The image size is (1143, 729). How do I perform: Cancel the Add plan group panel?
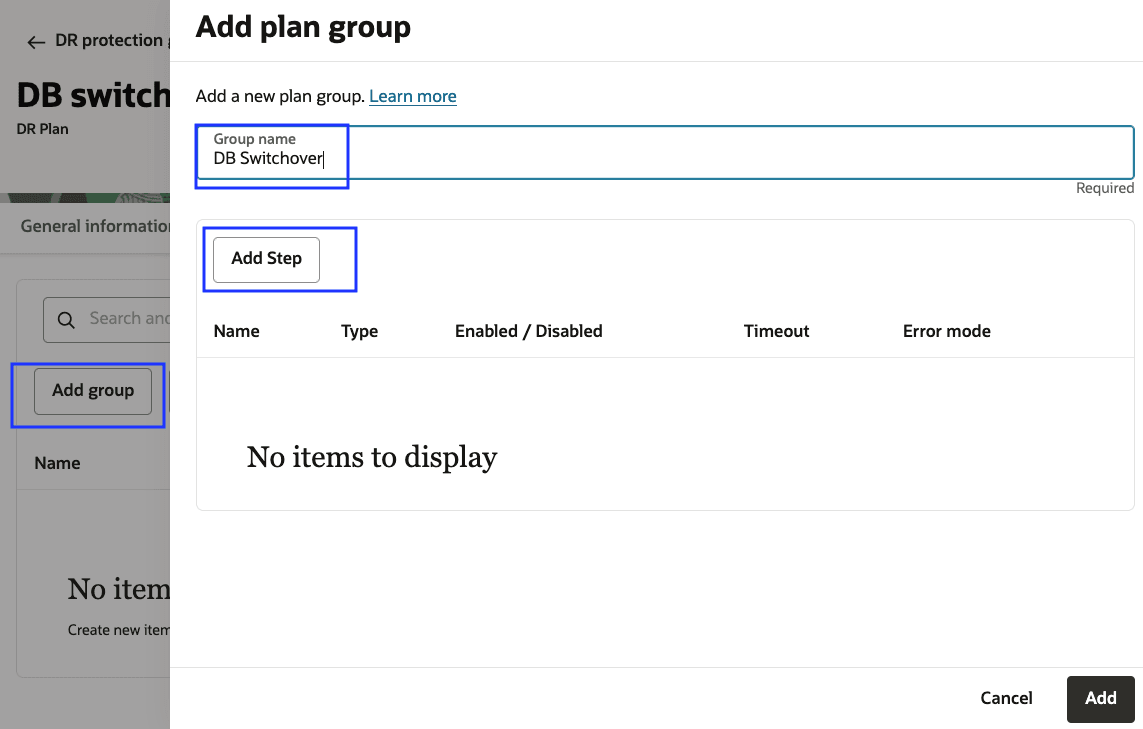pyautogui.click(x=1006, y=698)
